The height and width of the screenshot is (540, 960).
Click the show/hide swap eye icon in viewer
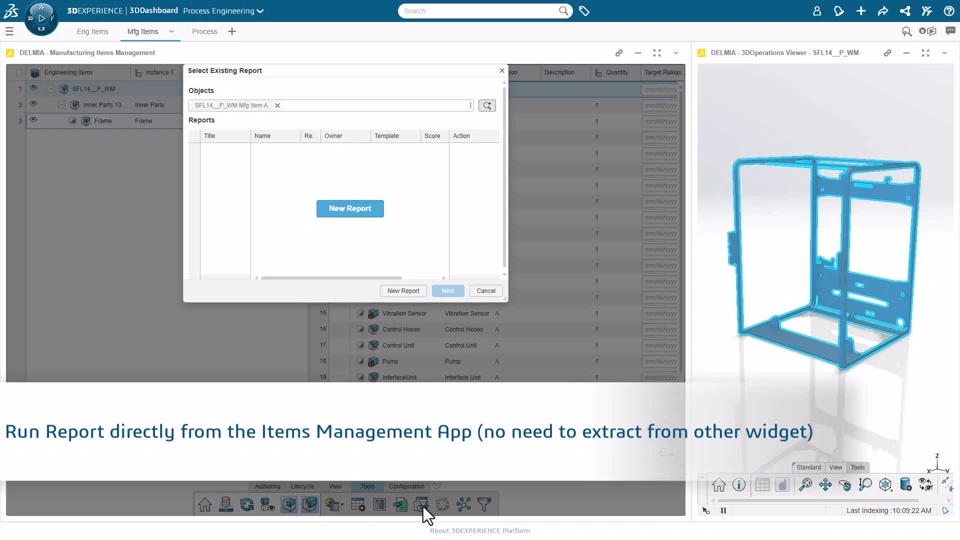point(926,485)
